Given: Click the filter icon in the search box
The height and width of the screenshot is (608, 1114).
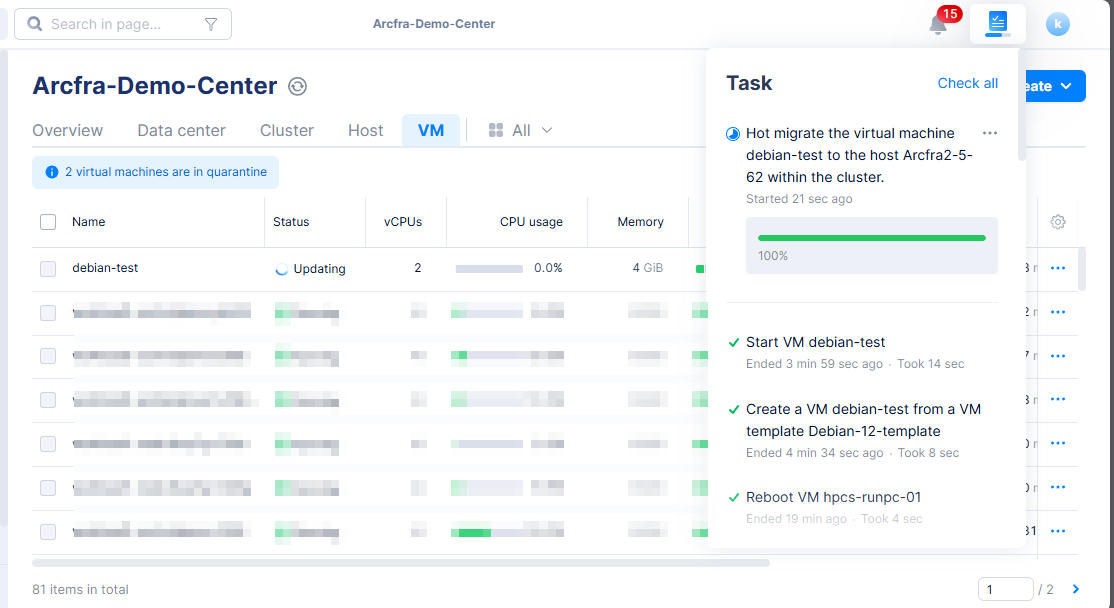Looking at the screenshot, I should (211, 24).
